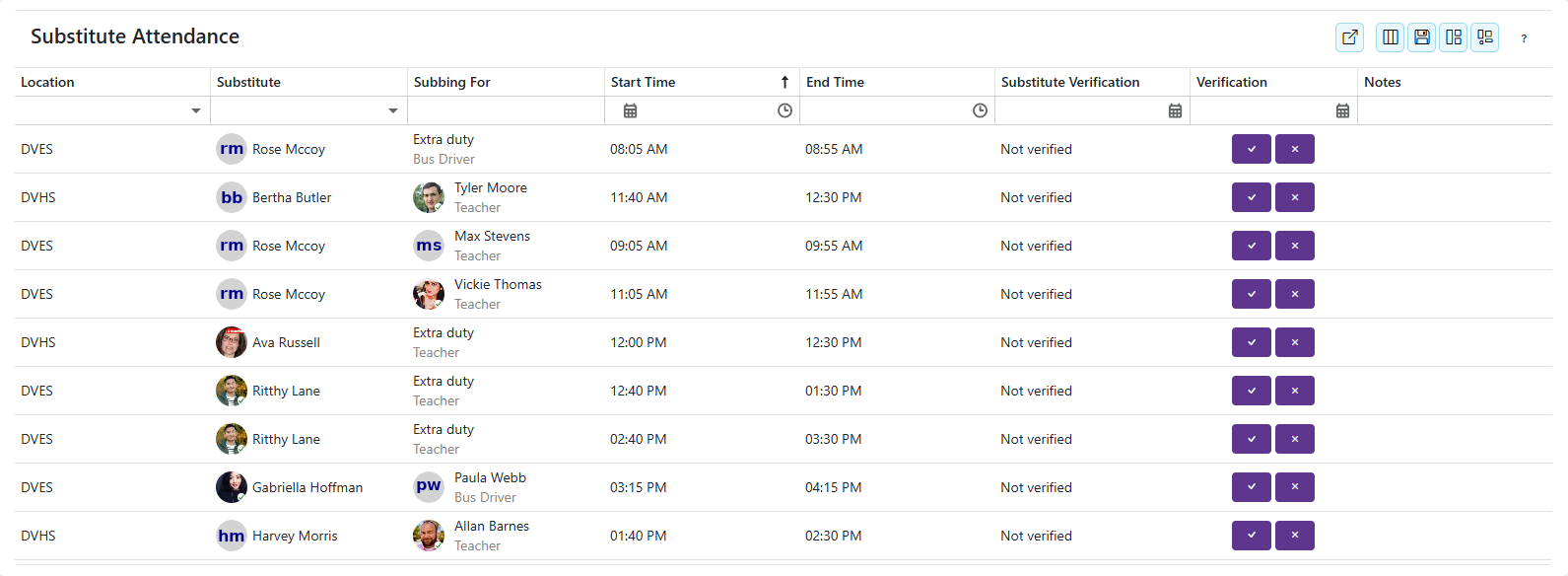Open Start Time calendar filter icon
The width and height of the screenshot is (1568, 576).
(x=630, y=110)
